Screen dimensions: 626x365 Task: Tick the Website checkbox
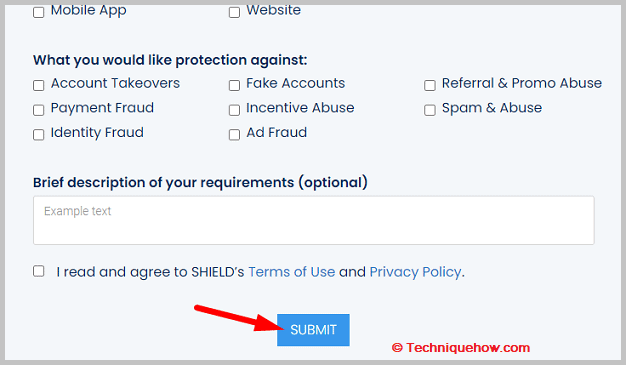point(234,12)
